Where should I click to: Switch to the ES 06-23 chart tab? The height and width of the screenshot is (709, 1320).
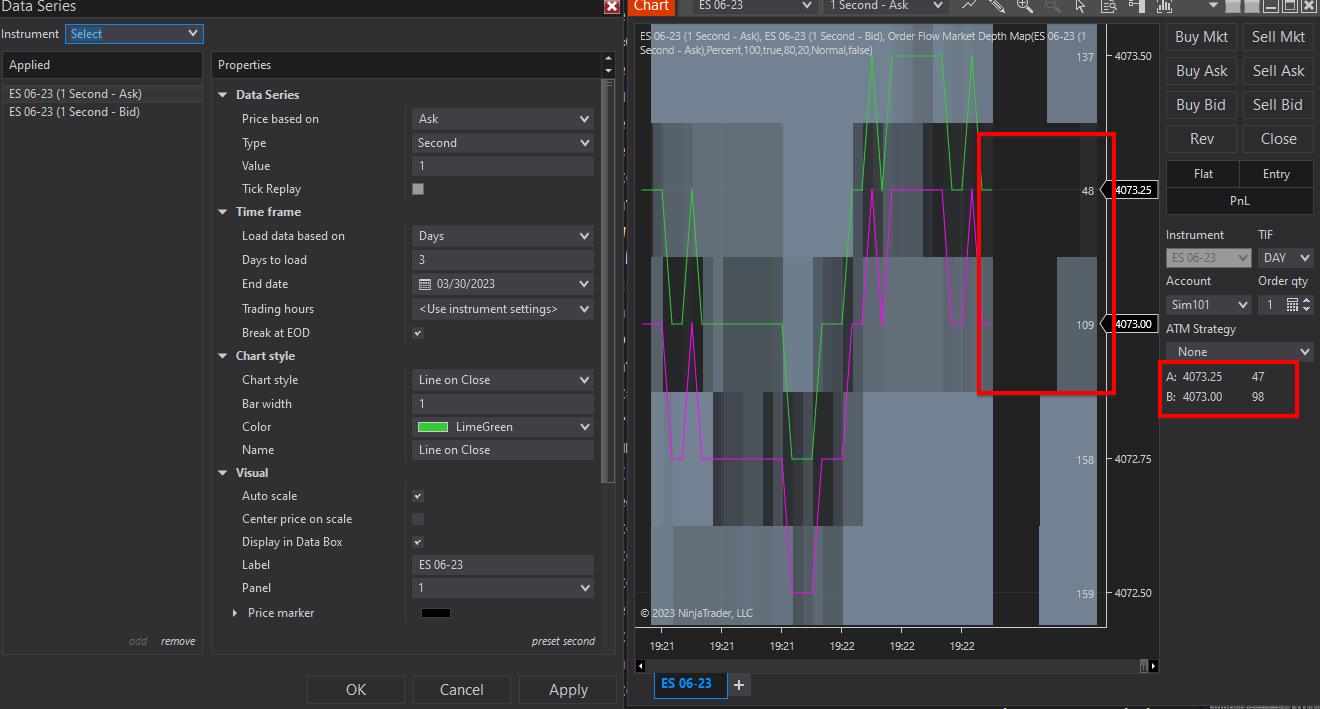click(x=686, y=684)
